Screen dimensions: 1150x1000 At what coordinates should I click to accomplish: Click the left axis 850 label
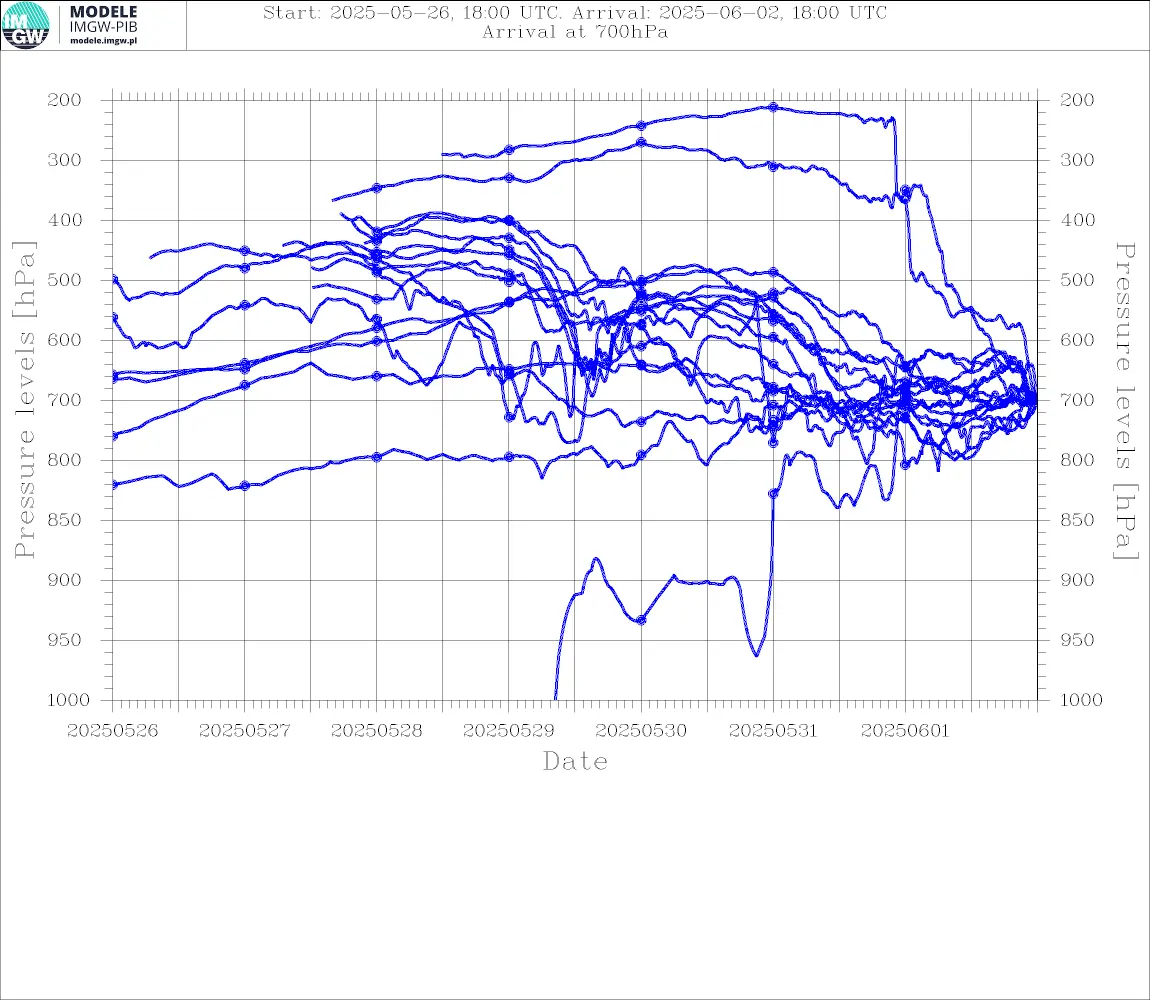[x=65, y=520]
